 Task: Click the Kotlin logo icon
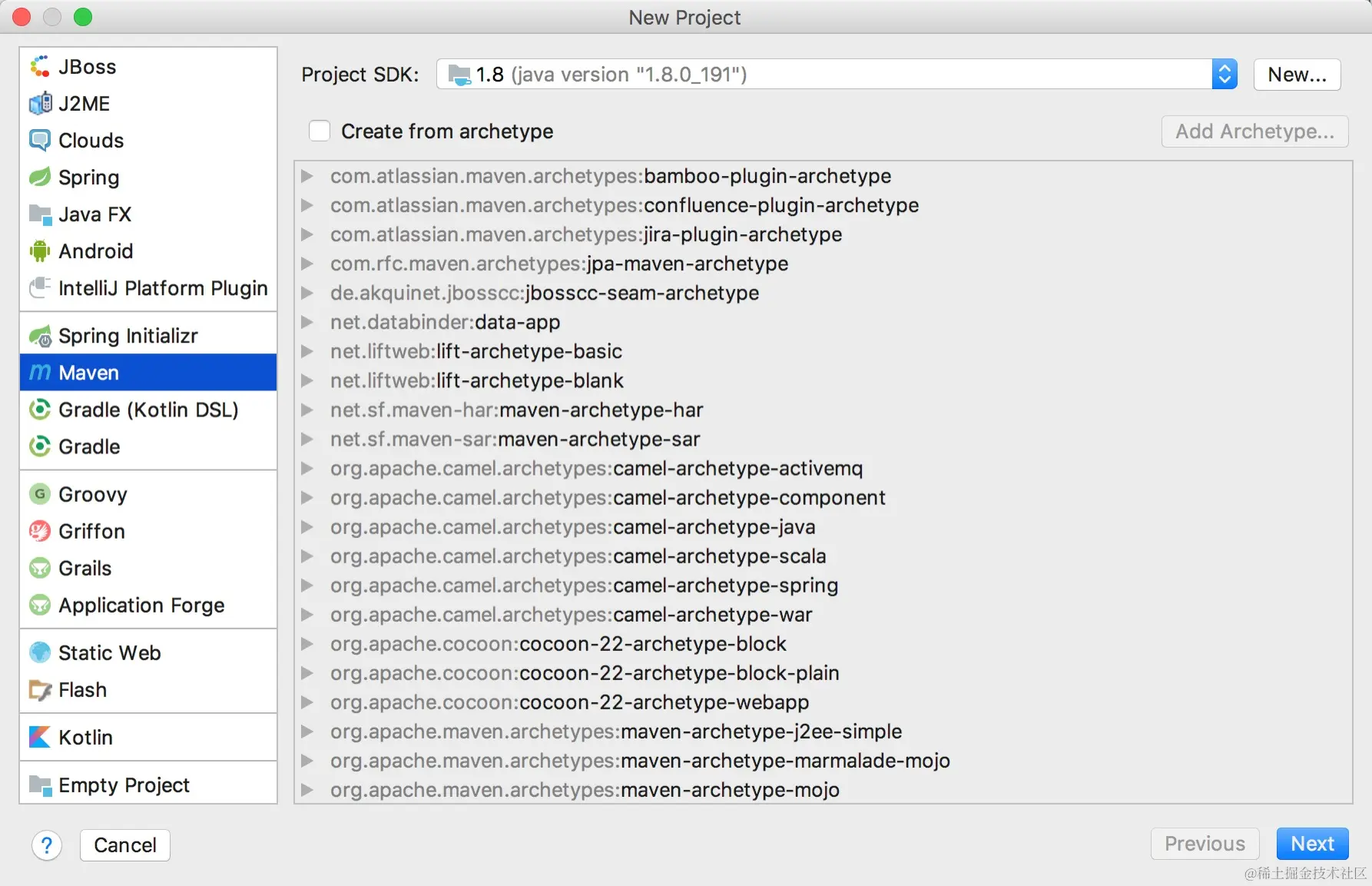click(40, 737)
